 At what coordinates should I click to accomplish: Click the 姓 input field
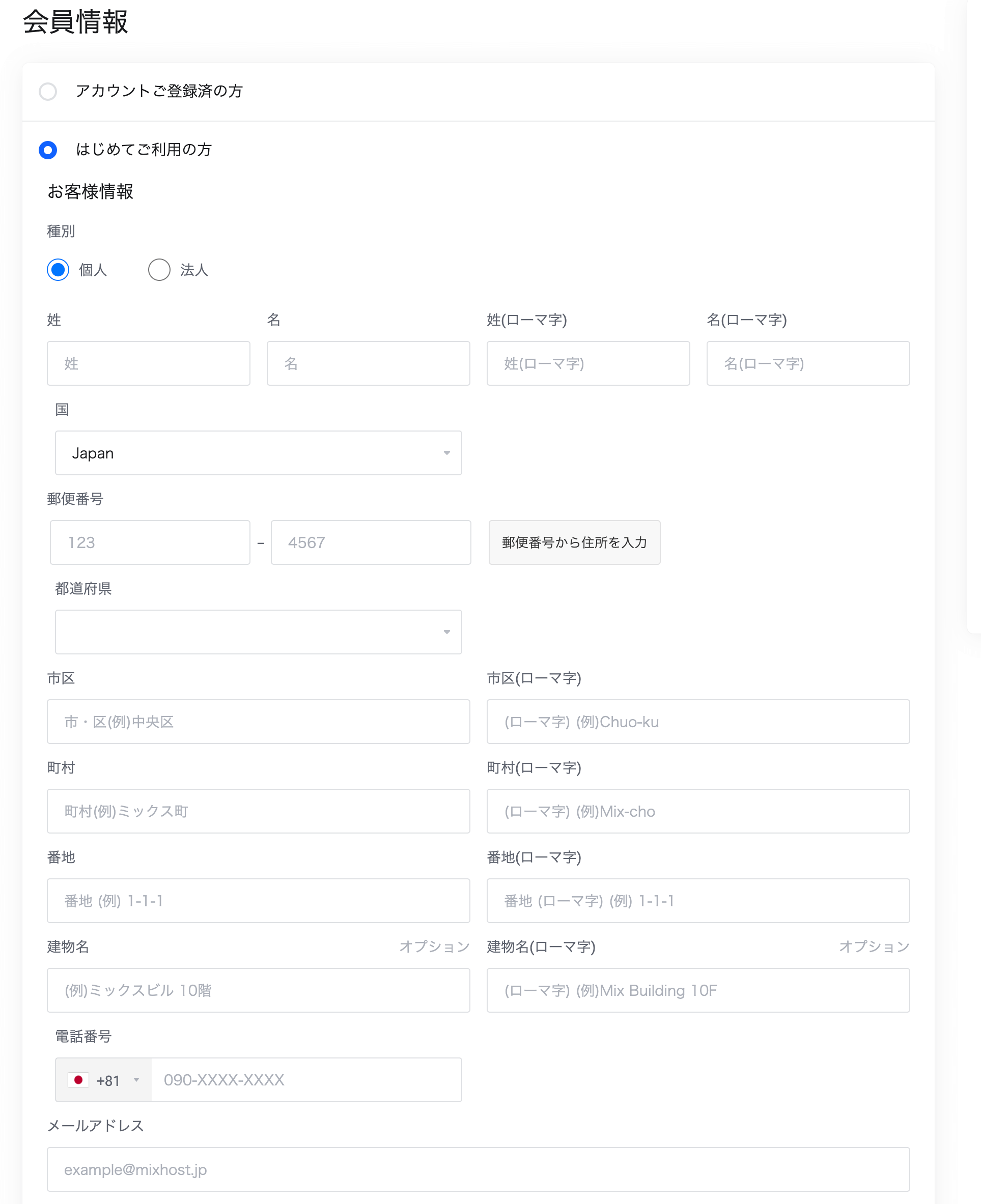pos(149,363)
